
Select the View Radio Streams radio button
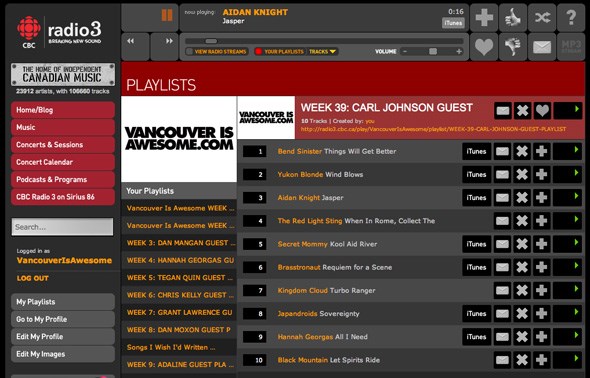coord(189,52)
